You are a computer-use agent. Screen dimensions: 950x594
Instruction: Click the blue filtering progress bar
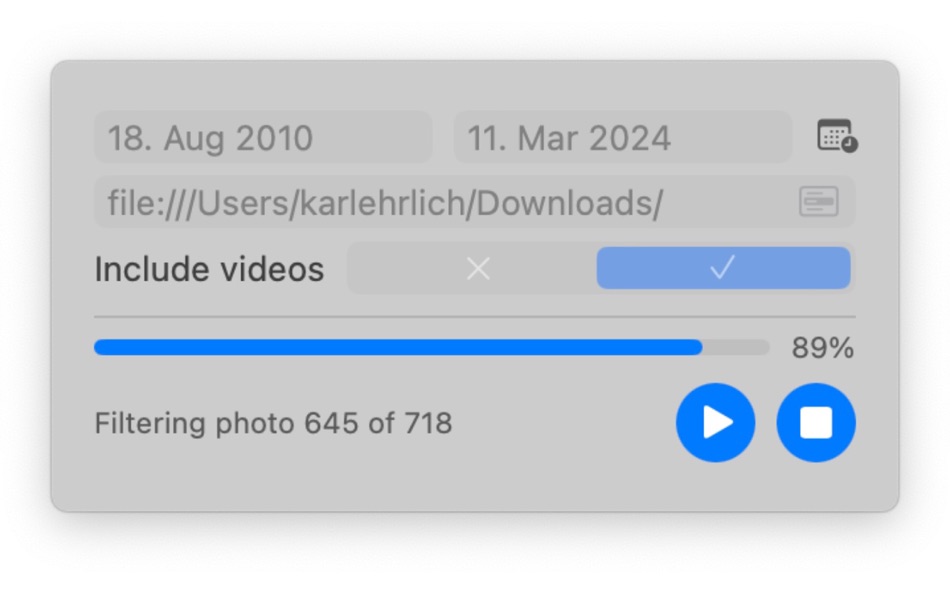(x=431, y=347)
